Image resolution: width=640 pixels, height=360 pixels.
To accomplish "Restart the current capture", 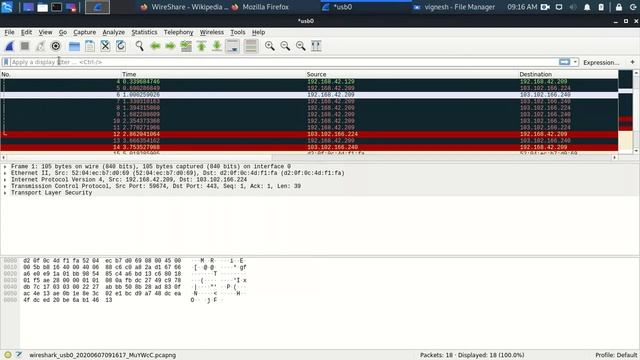I will point(40,46).
